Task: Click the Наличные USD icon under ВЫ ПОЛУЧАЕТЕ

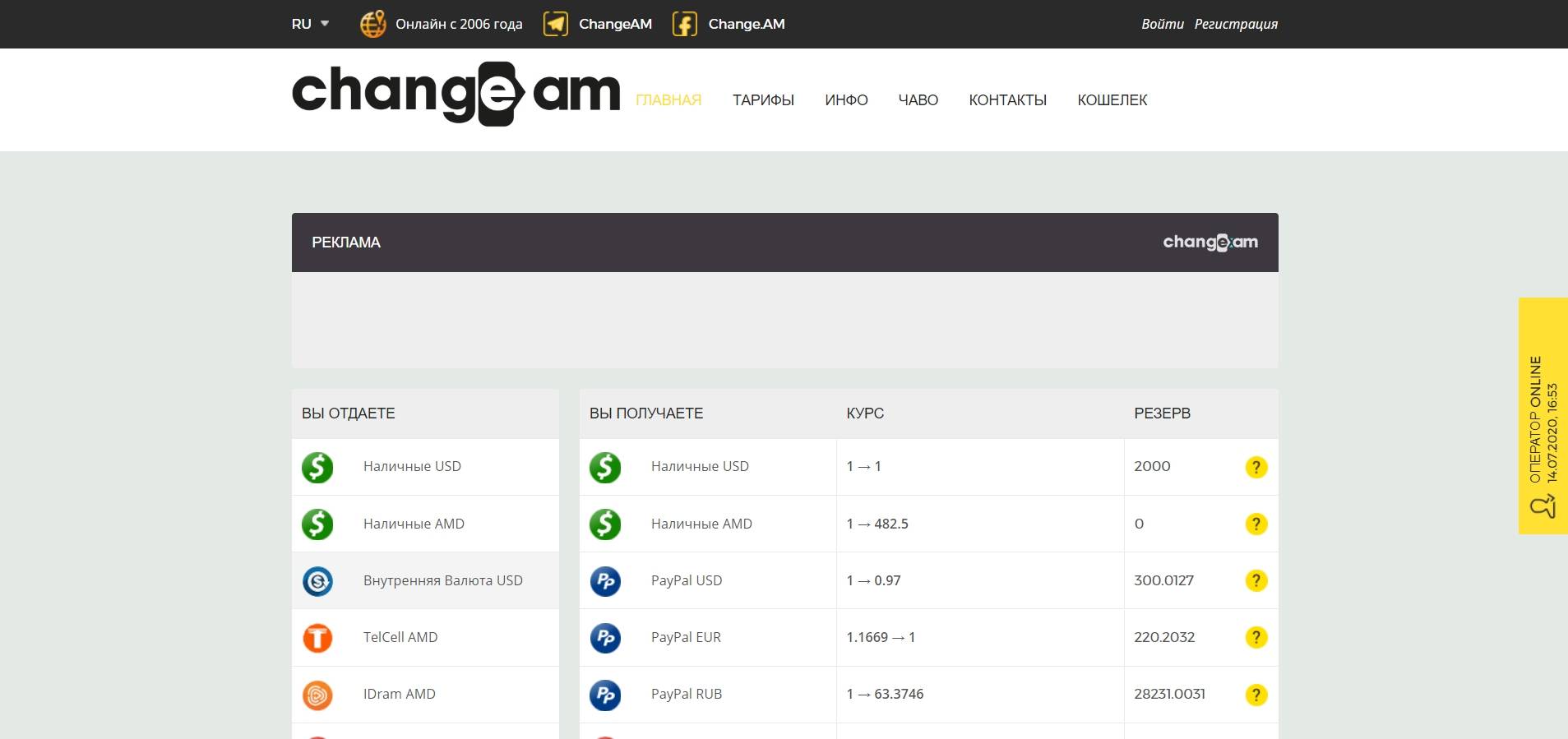Action: coord(605,467)
